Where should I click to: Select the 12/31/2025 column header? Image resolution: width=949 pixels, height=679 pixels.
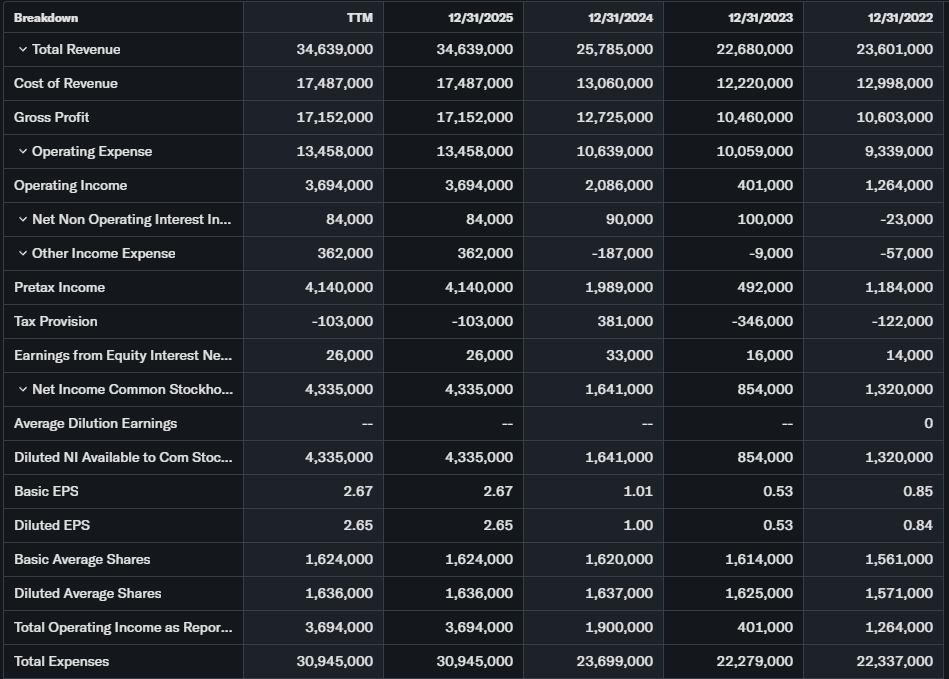click(x=481, y=17)
